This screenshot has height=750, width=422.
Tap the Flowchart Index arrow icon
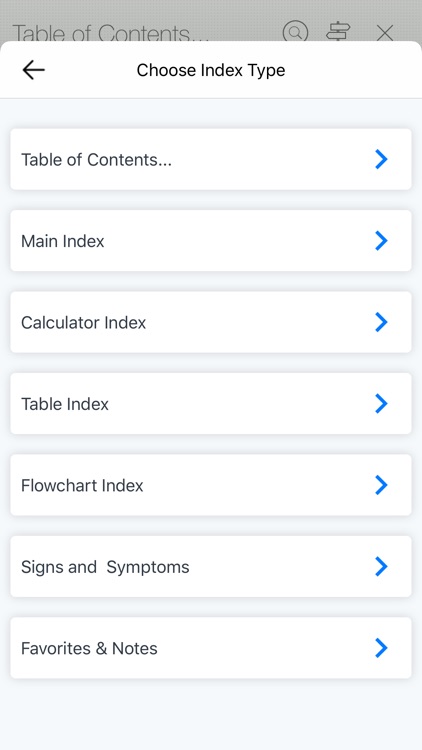click(381, 485)
